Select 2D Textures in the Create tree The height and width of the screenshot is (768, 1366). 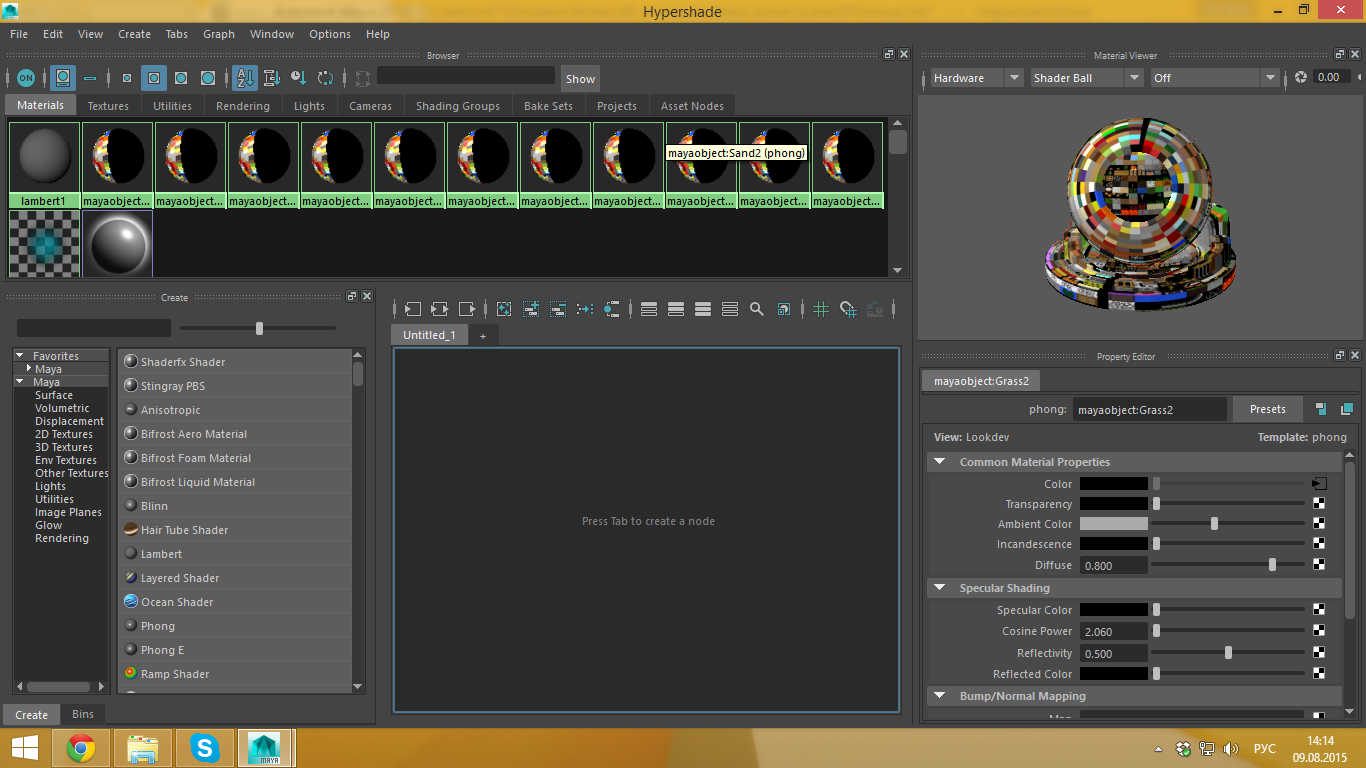(64, 434)
